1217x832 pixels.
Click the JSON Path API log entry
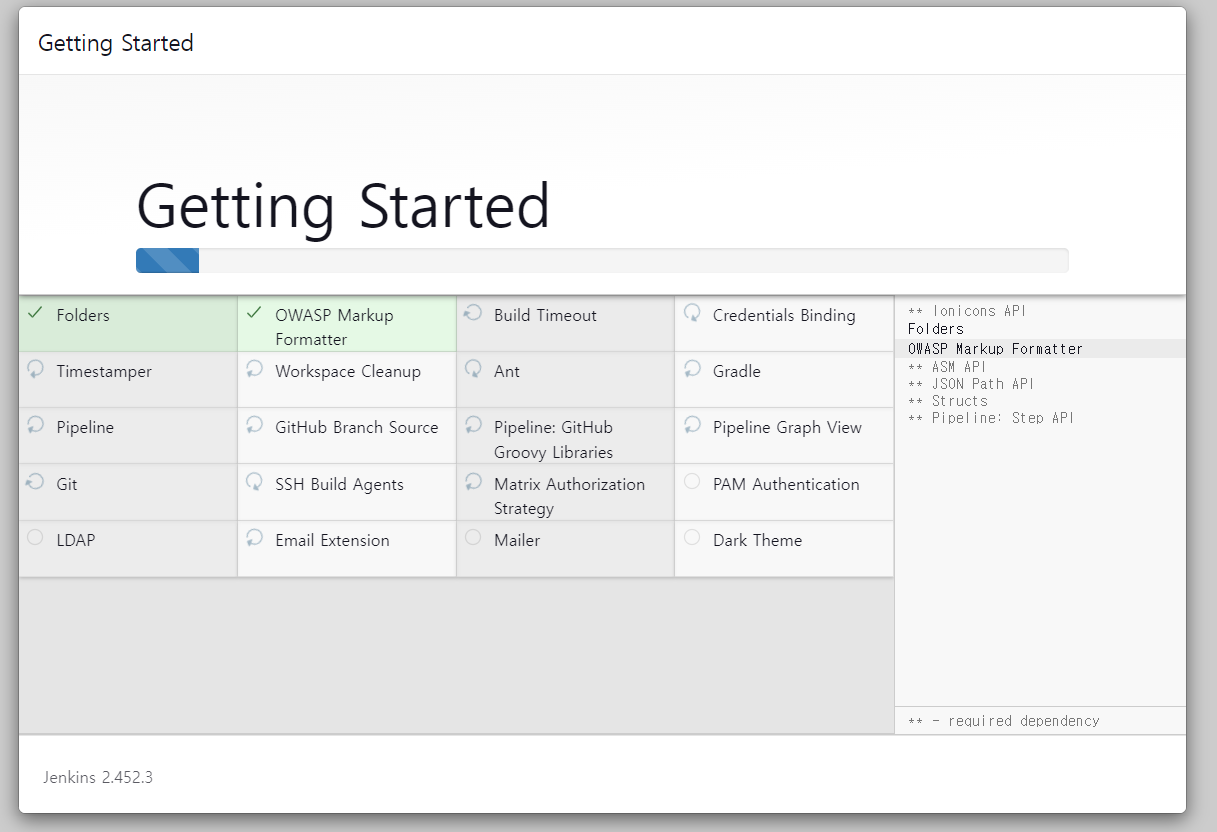pyautogui.click(x=971, y=384)
